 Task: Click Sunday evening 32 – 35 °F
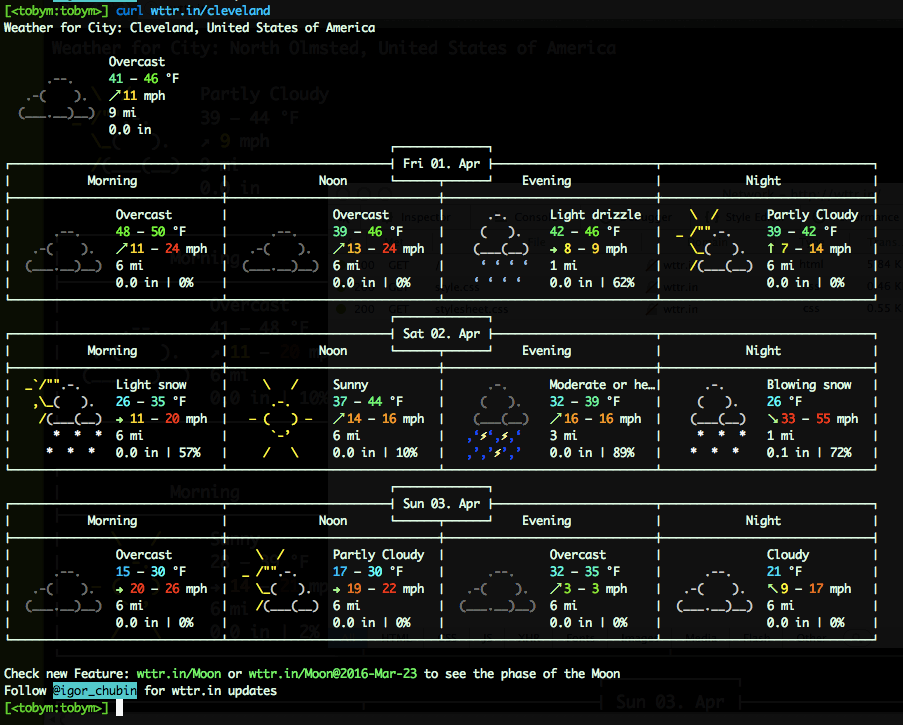(585, 571)
